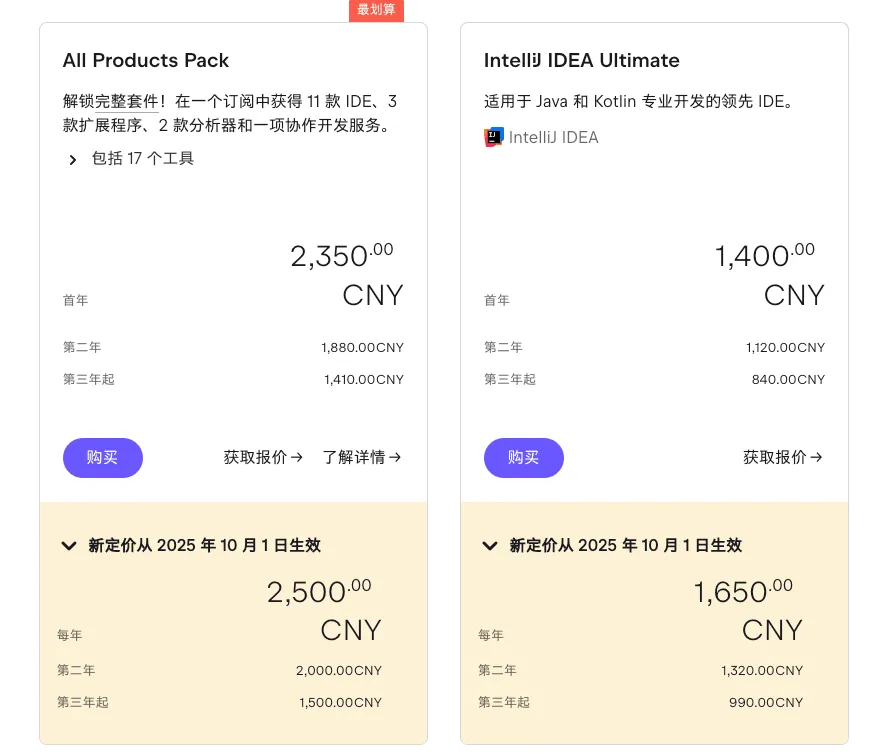The image size is (874, 756).
Task: Open 获取报价 link for IntelliJ IDEA Ultimate
Action: click(x=782, y=458)
